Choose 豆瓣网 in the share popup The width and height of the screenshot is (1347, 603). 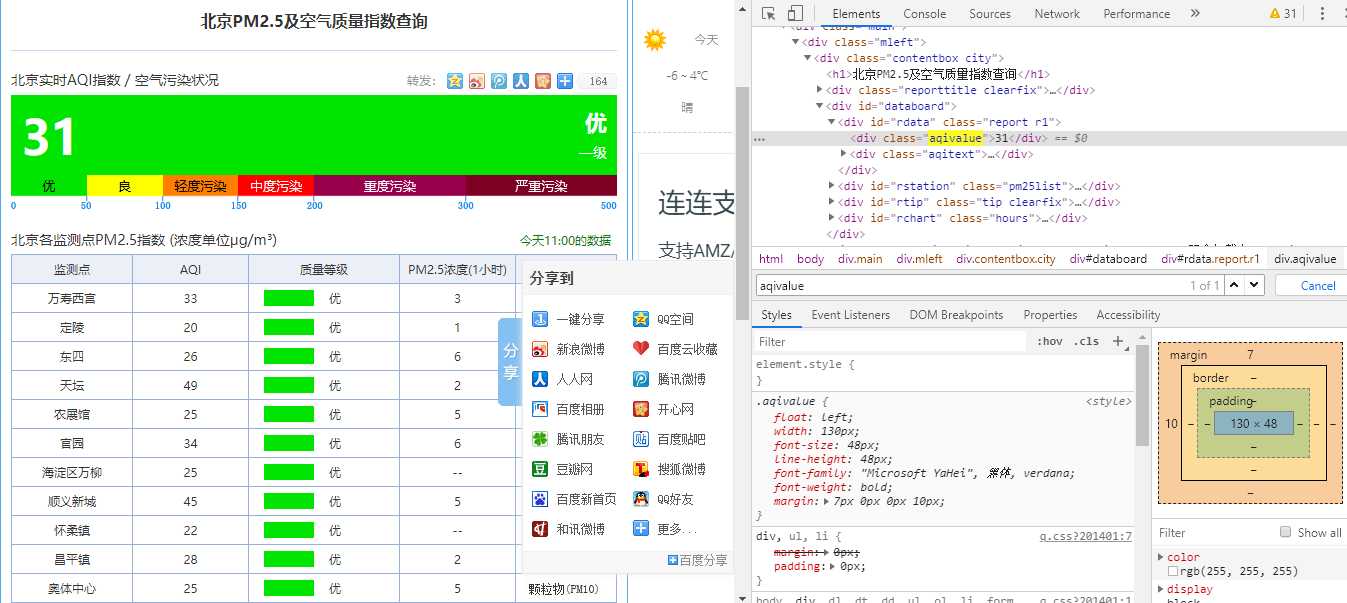pos(562,469)
